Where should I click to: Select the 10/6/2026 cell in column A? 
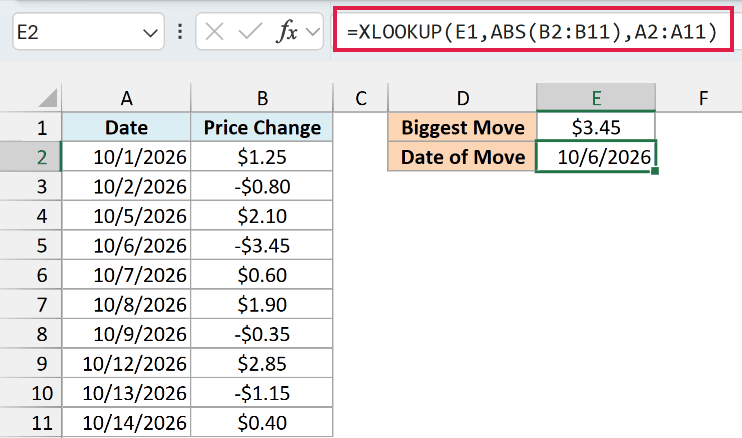point(126,245)
